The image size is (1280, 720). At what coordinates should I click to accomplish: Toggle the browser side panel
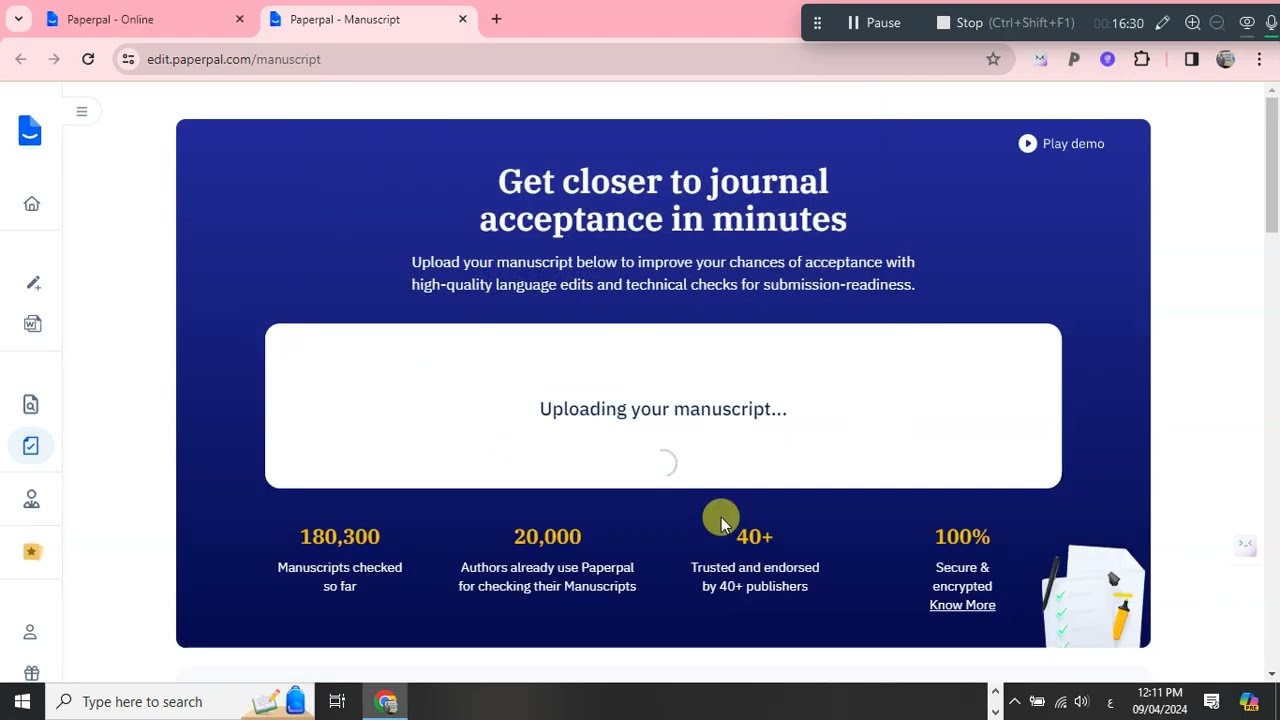coord(1191,59)
